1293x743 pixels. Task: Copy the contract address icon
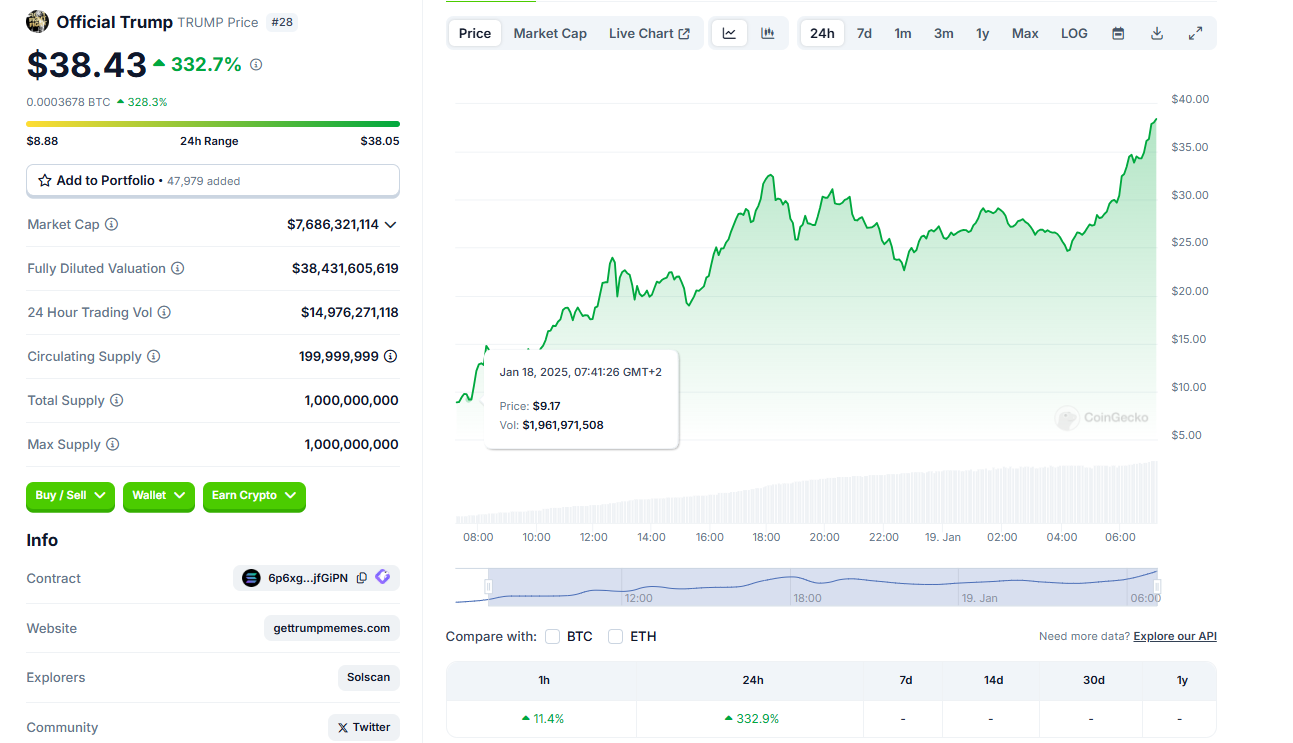pos(362,578)
